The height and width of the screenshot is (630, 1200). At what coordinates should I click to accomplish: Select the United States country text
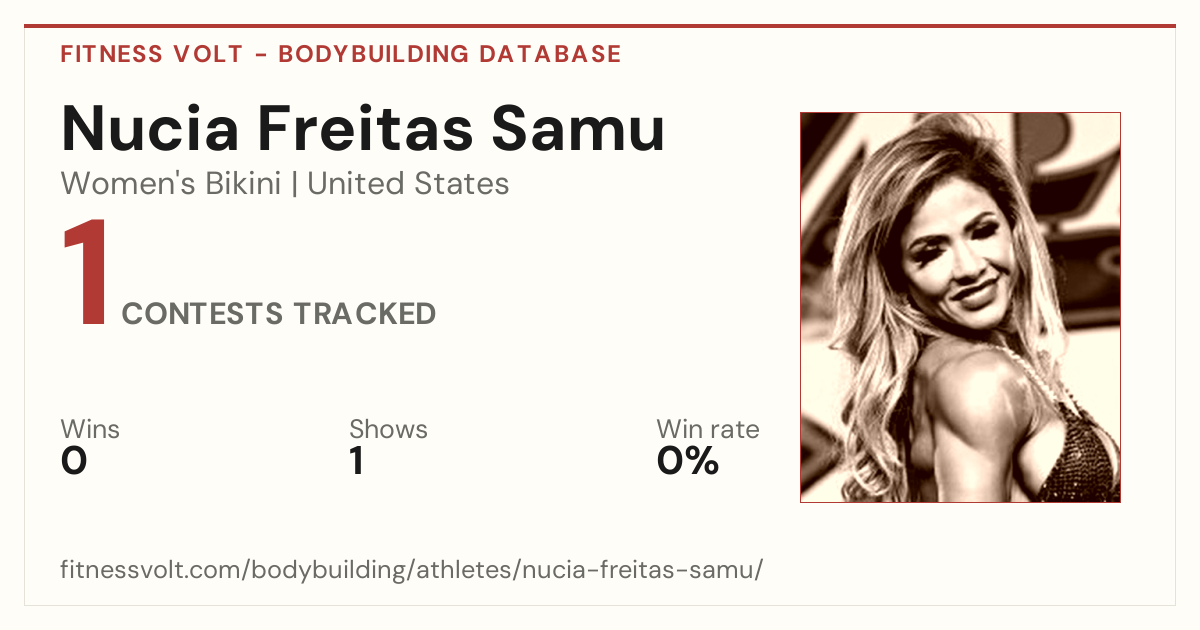[x=408, y=184]
